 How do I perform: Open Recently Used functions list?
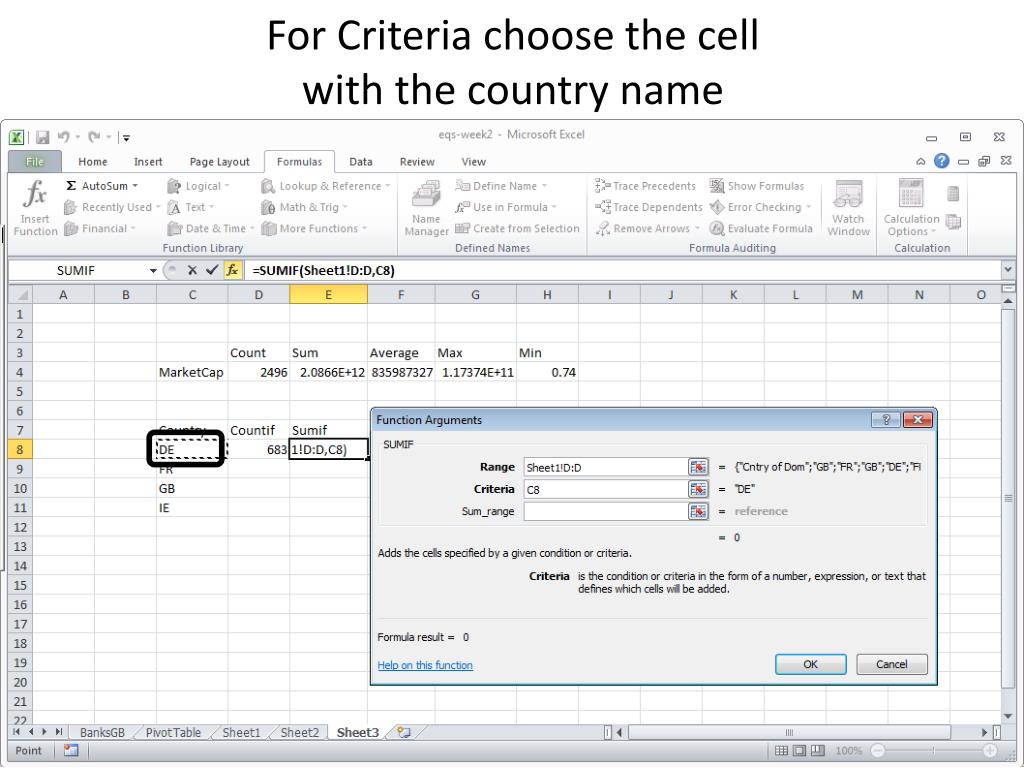(112, 207)
